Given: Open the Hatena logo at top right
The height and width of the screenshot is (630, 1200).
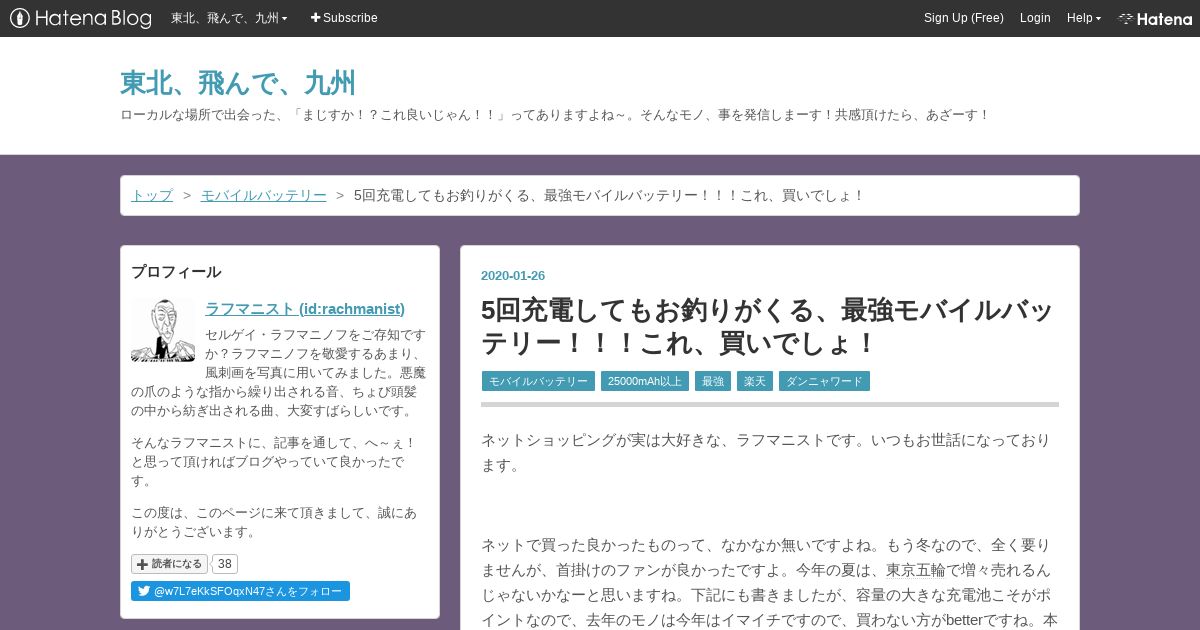Looking at the screenshot, I should 1155,18.
